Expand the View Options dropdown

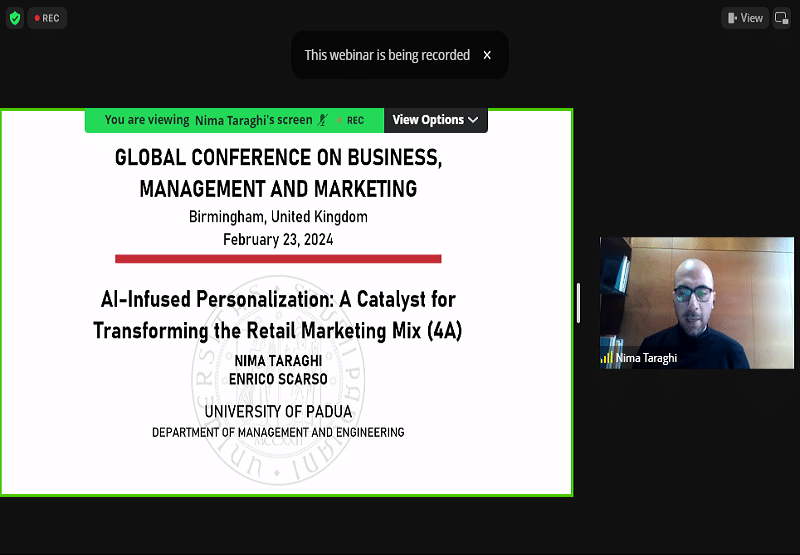(x=435, y=120)
